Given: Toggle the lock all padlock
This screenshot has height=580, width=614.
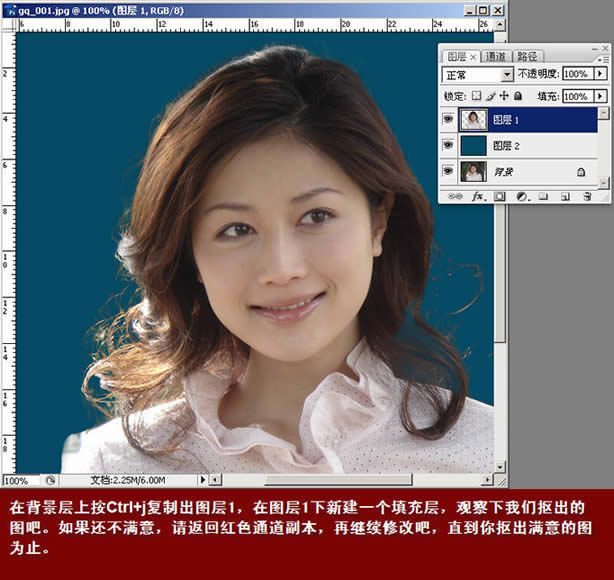Looking at the screenshot, I should [x=518, y=96].
